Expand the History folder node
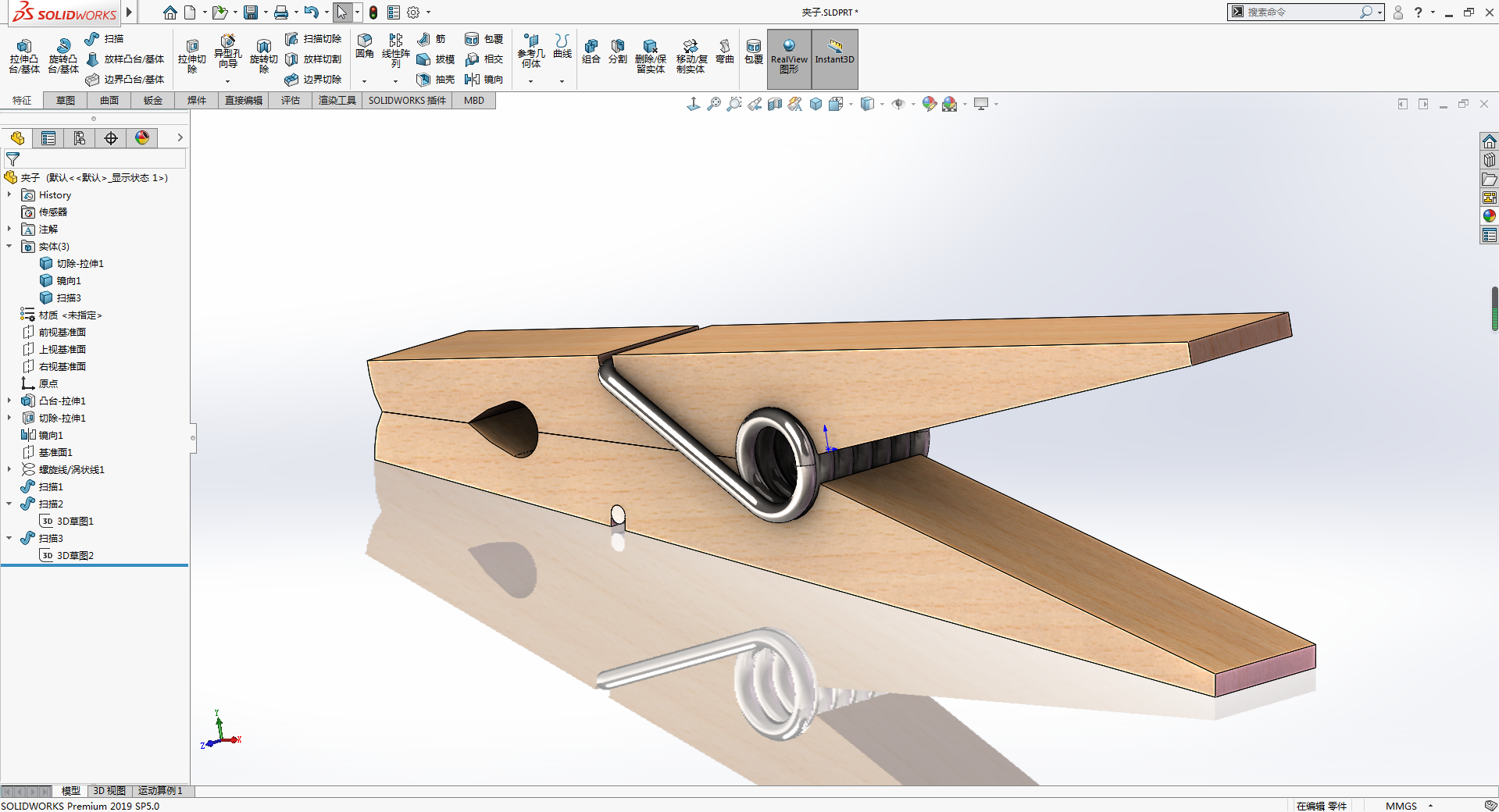 (9, 194)
